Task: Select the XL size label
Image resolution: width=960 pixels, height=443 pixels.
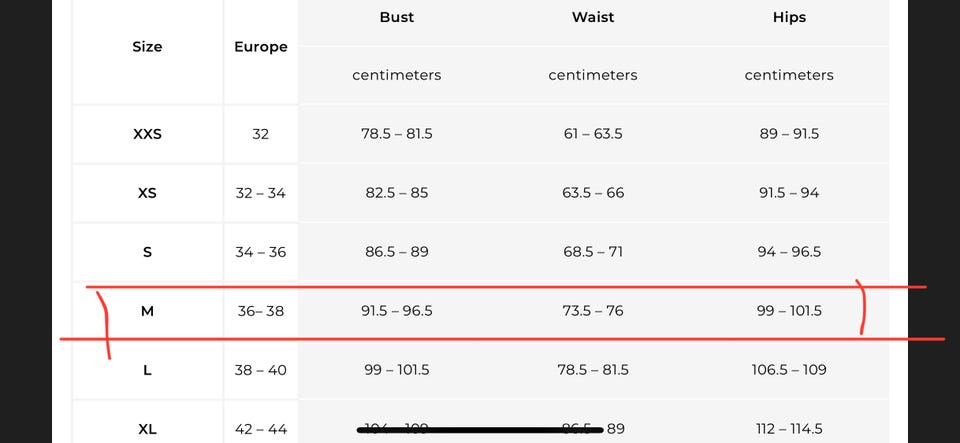Action: coord(147,429)
